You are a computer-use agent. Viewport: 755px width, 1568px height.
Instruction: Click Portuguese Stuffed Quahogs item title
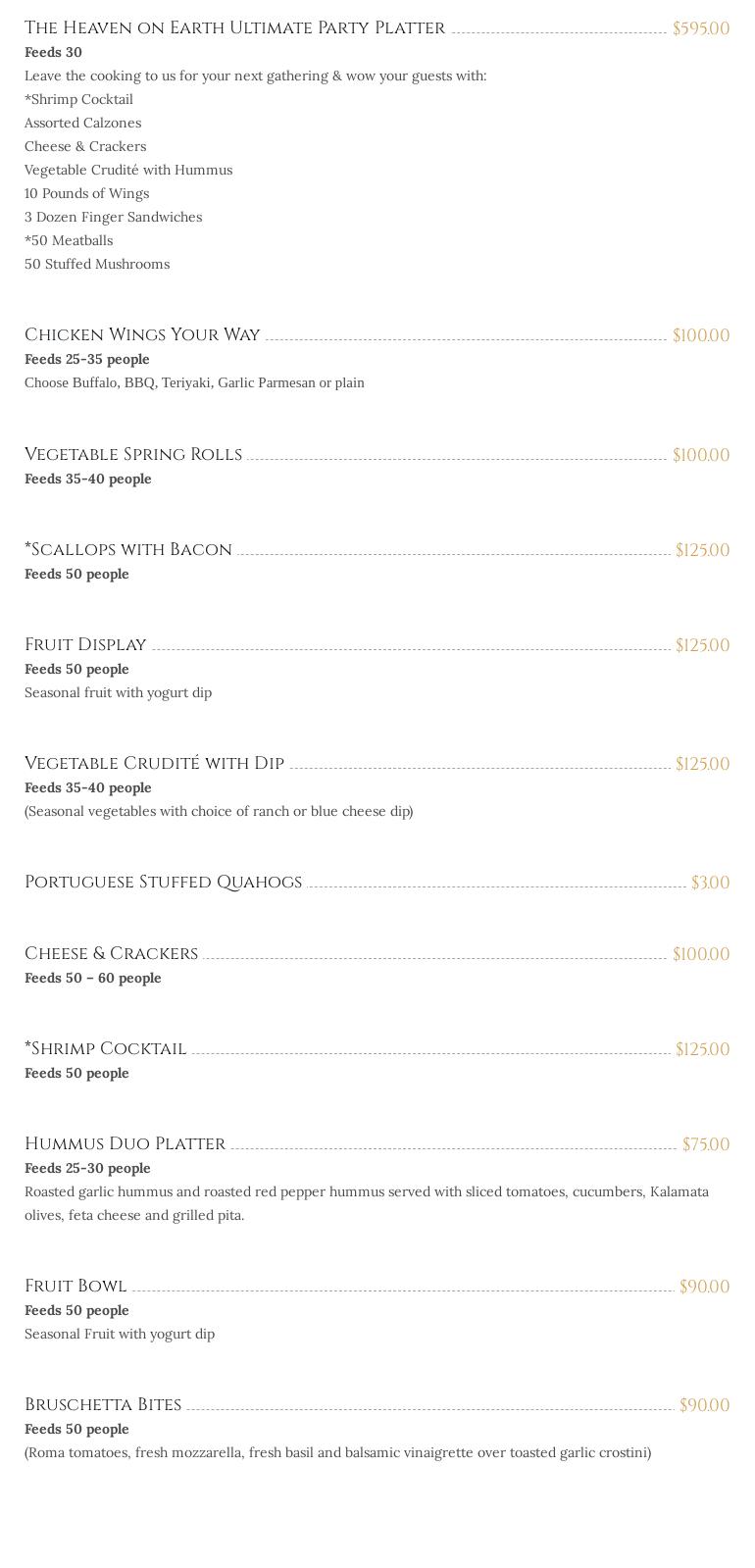point(163,883)
